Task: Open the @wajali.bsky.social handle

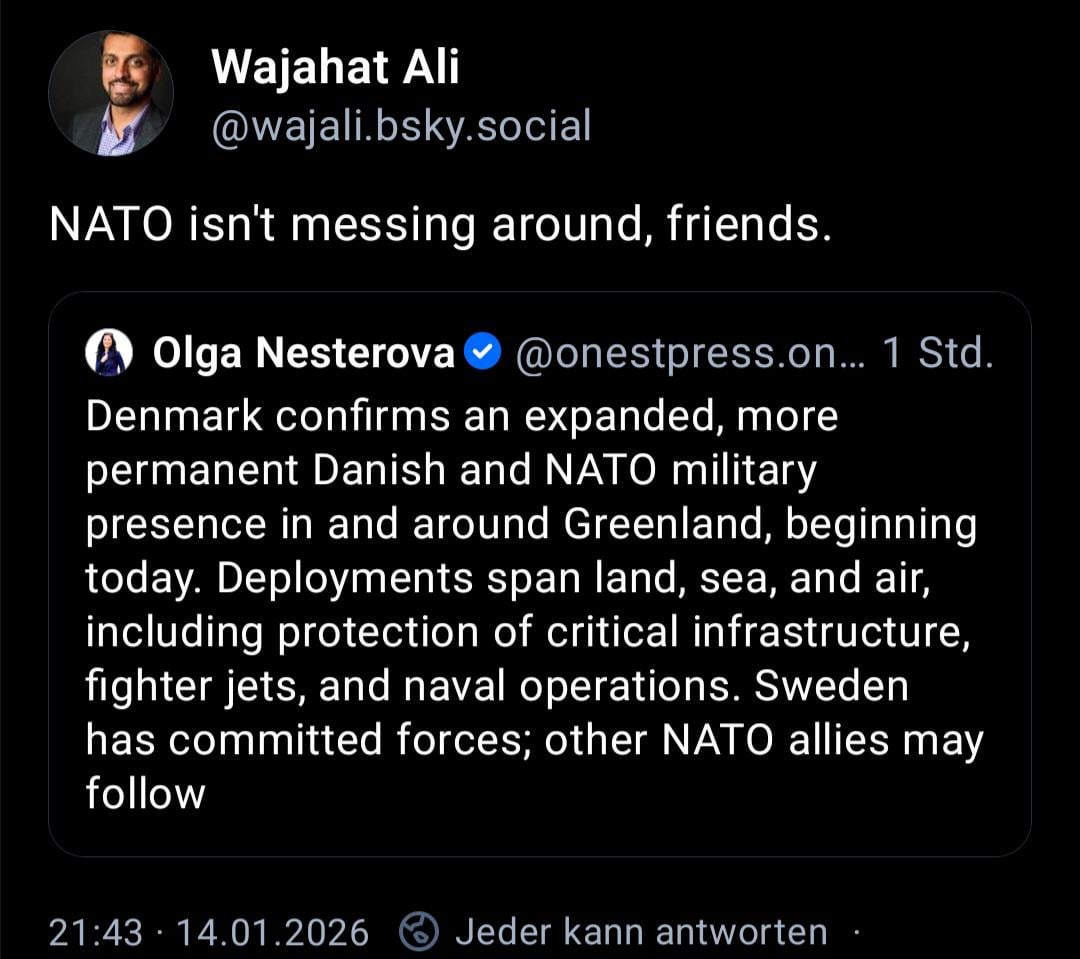Action: point(401,127)
